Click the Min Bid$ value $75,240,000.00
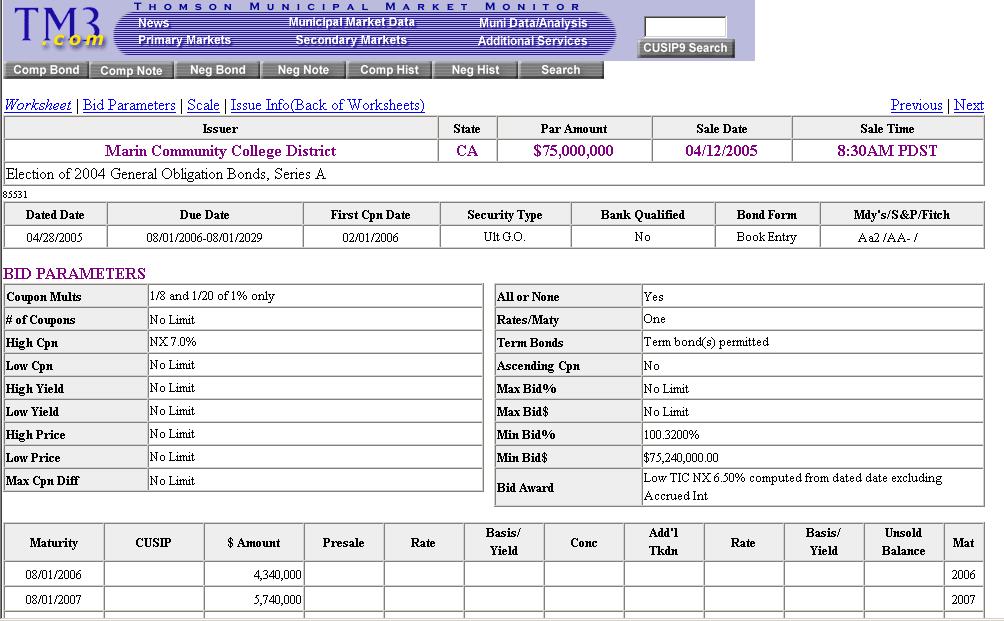Image resolution: width=1004 pixels, height=621 pixels. (681, 458)
